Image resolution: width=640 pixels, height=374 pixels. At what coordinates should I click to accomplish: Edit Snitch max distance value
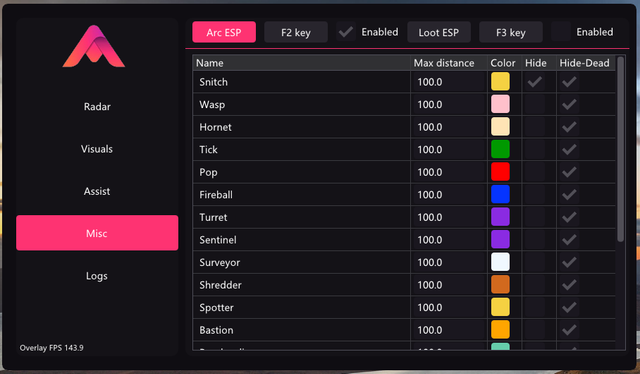(449, 82)
